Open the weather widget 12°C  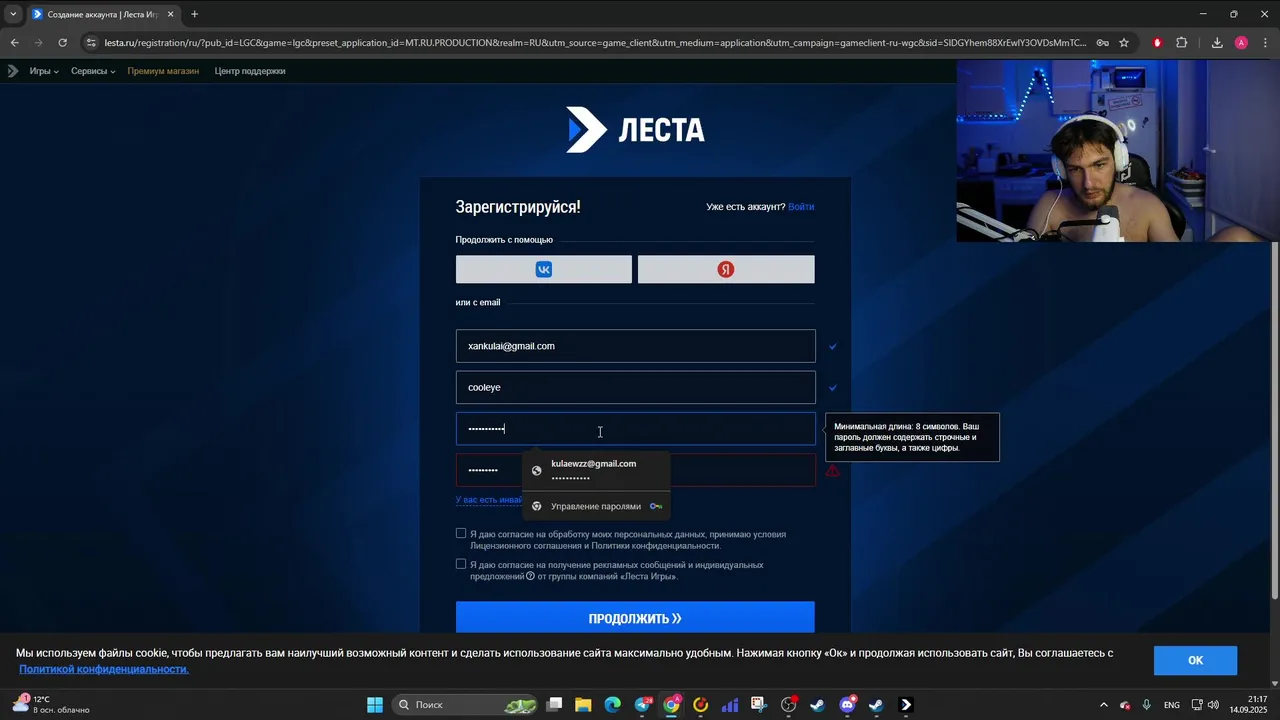click(50, 705)
